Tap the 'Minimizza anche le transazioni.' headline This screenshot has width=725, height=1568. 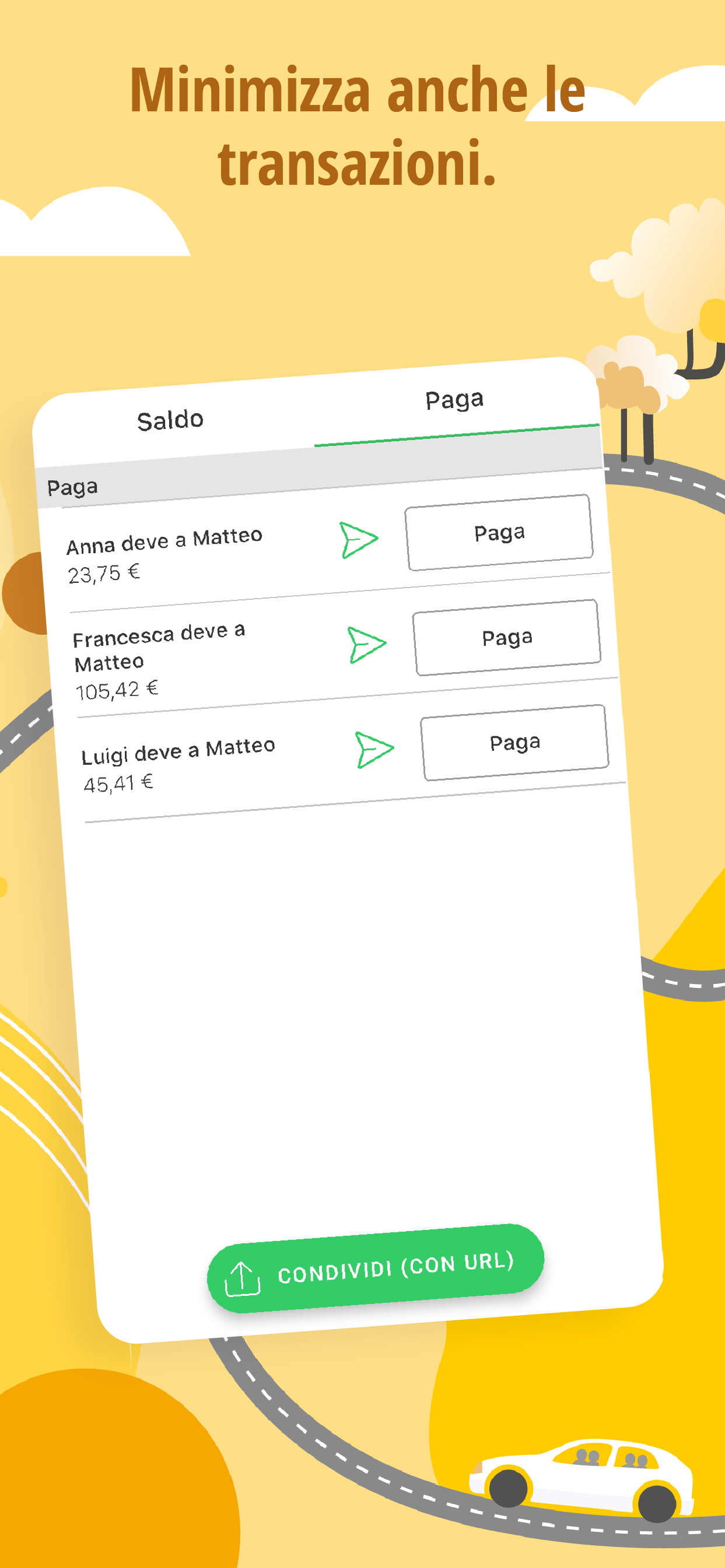(358, 126)
